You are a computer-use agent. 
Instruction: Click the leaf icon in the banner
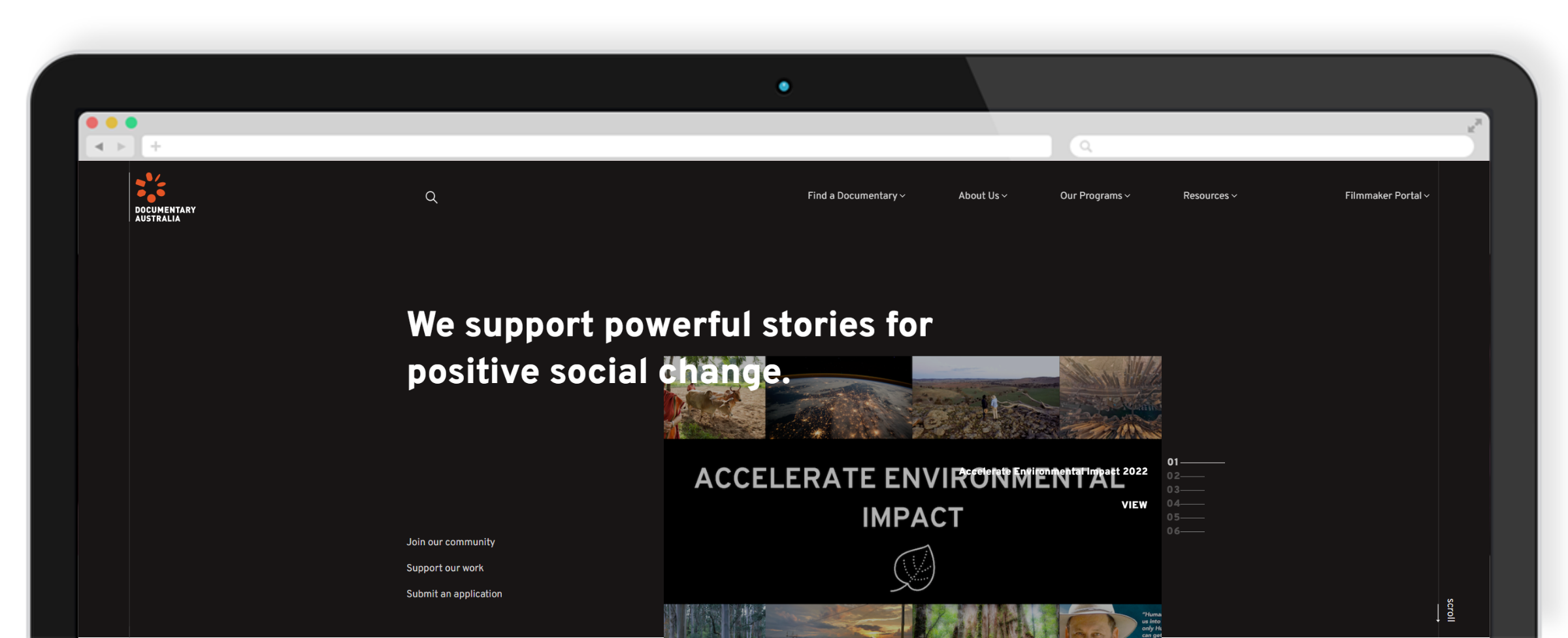click(x=913, y=568)
